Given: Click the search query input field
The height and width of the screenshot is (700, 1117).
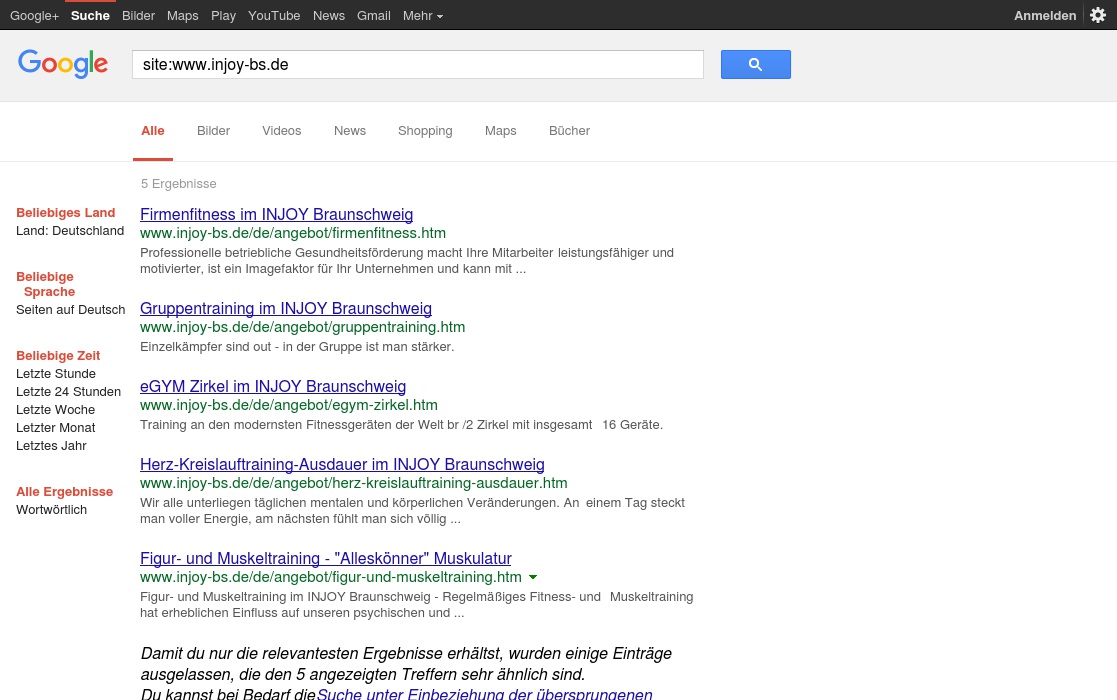Looking at the screenshot, I should (417, 64).
